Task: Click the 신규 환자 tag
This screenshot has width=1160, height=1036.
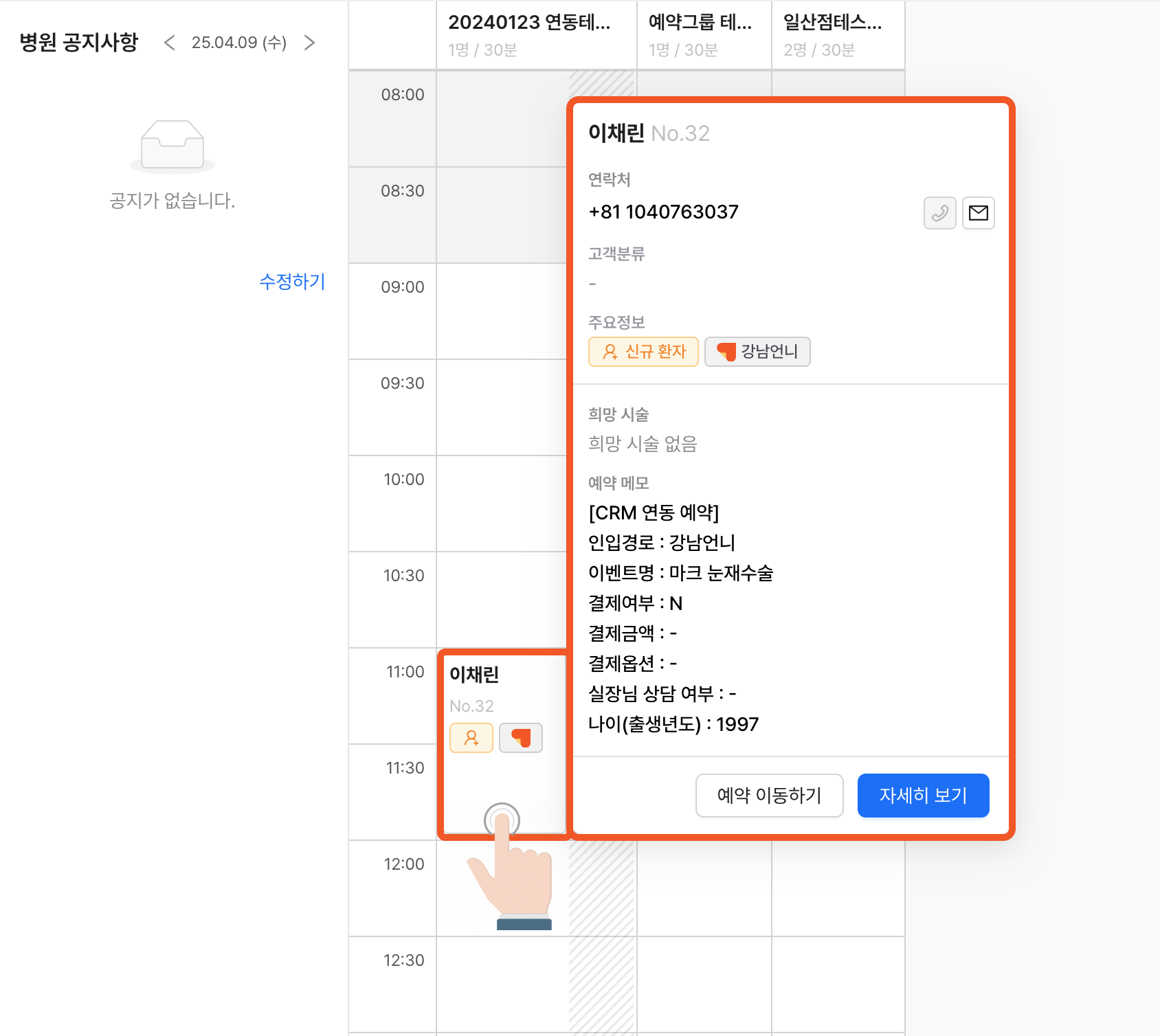Action: (643, 352)
